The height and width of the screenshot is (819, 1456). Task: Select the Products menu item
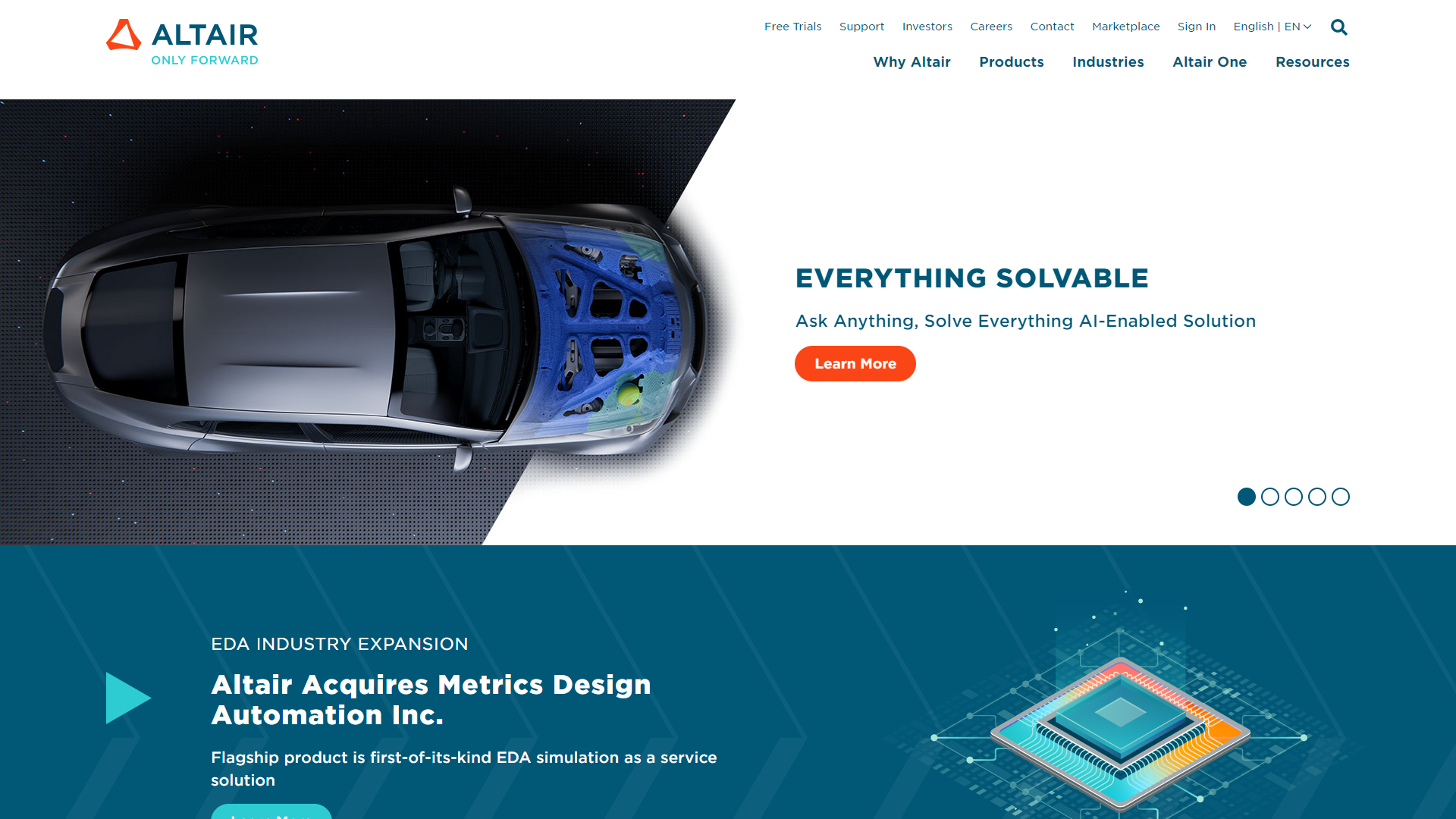[x=1011, y=62]
